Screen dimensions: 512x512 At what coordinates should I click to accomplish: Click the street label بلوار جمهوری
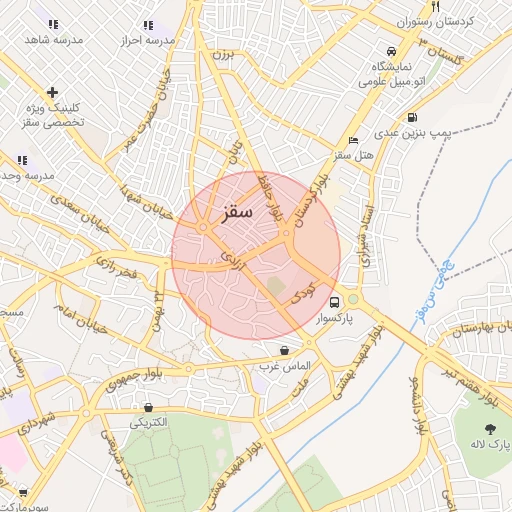point(134,380)
